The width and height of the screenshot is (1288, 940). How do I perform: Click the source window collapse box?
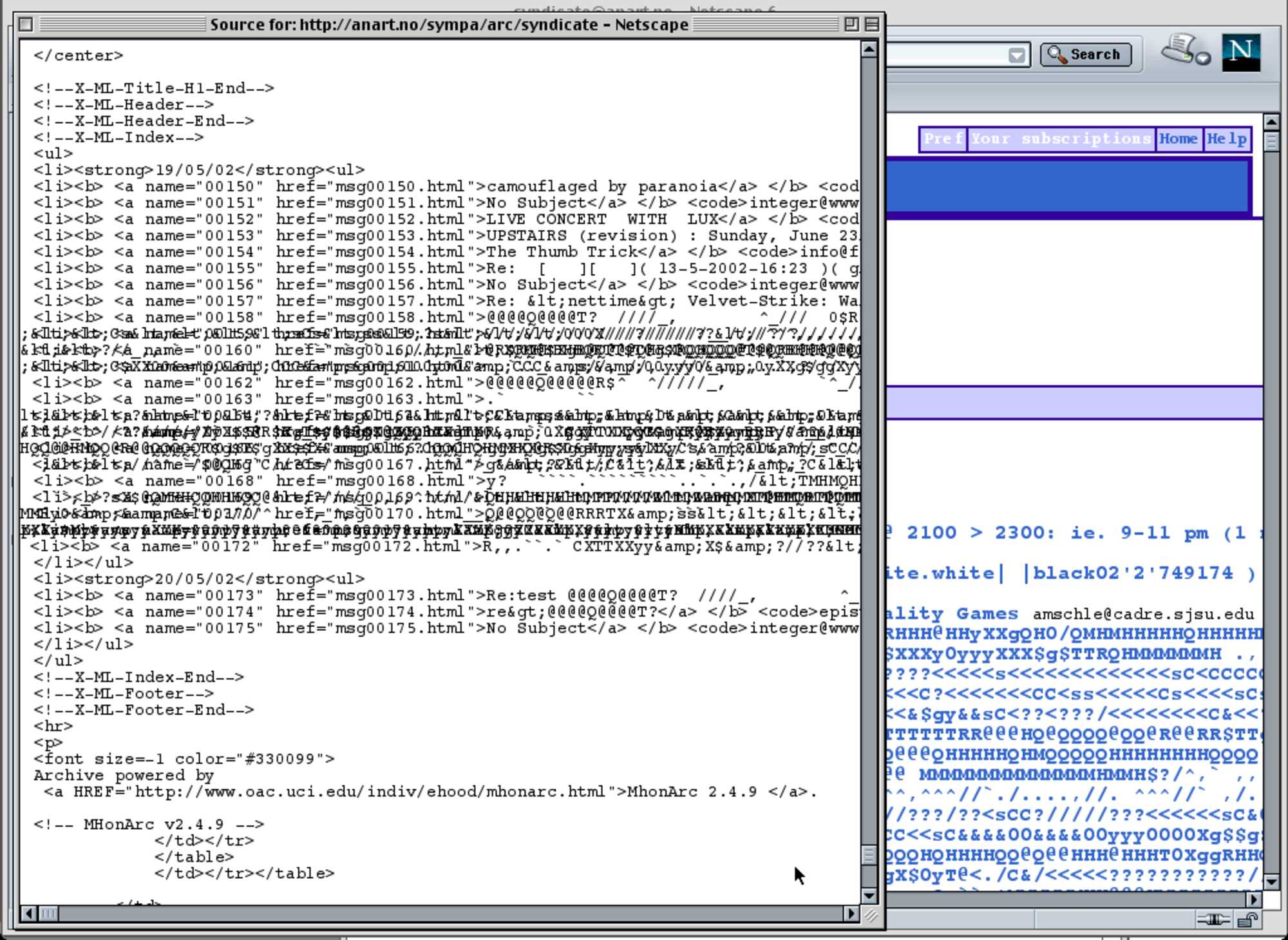tap(872, 24)
